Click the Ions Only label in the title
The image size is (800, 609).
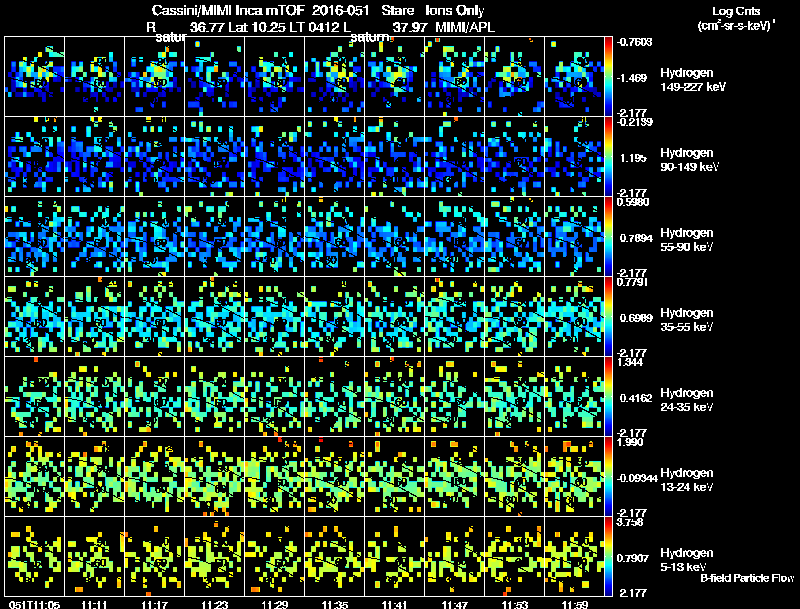tap(455, 11)
